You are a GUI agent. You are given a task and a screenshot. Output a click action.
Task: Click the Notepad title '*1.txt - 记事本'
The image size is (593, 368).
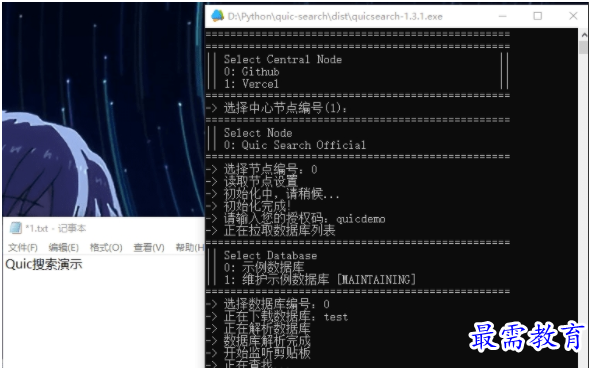click(x=56, y=228)
